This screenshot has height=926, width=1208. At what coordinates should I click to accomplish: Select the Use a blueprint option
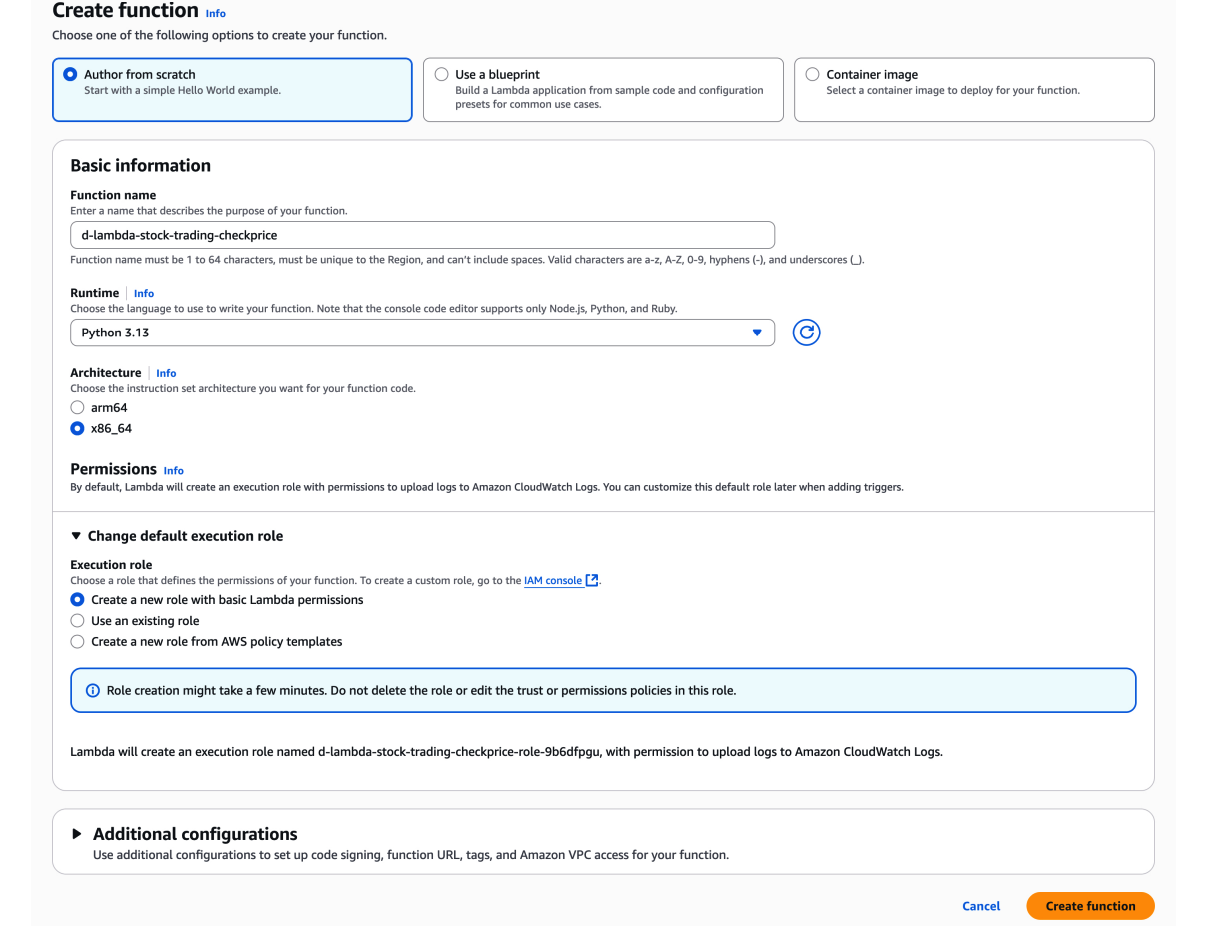click(441, 74)
